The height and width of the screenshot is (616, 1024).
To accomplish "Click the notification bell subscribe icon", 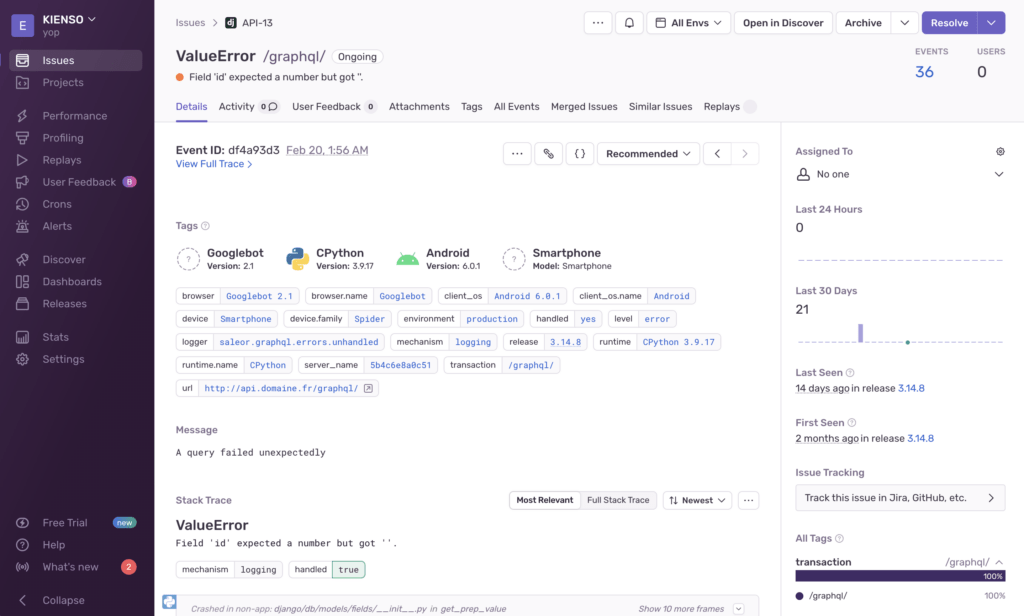I will [629, 23].
